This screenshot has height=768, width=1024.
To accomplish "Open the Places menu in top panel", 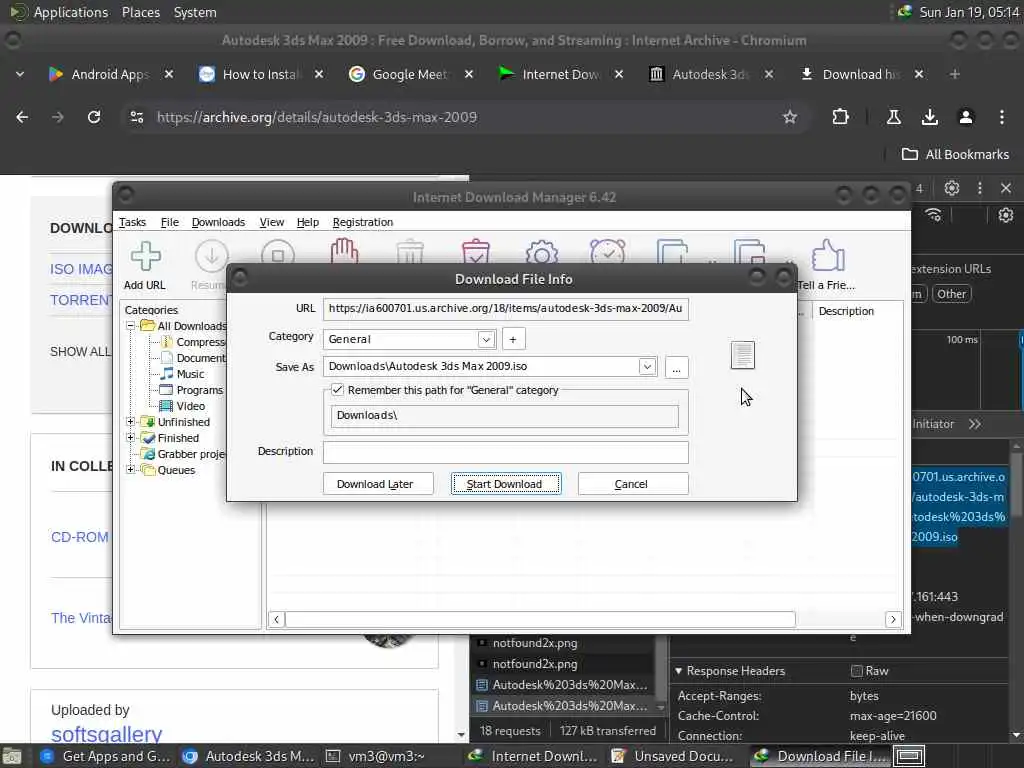I will pos(140,12).
